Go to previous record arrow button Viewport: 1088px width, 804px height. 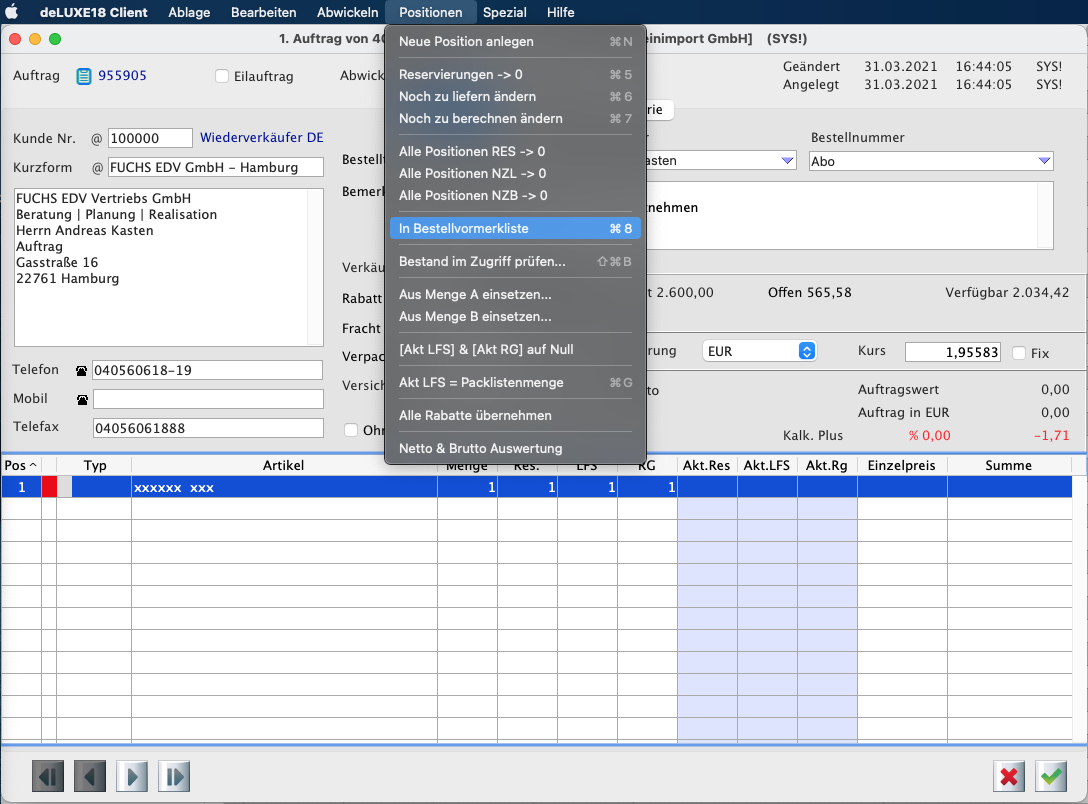(x=90, y=776)
